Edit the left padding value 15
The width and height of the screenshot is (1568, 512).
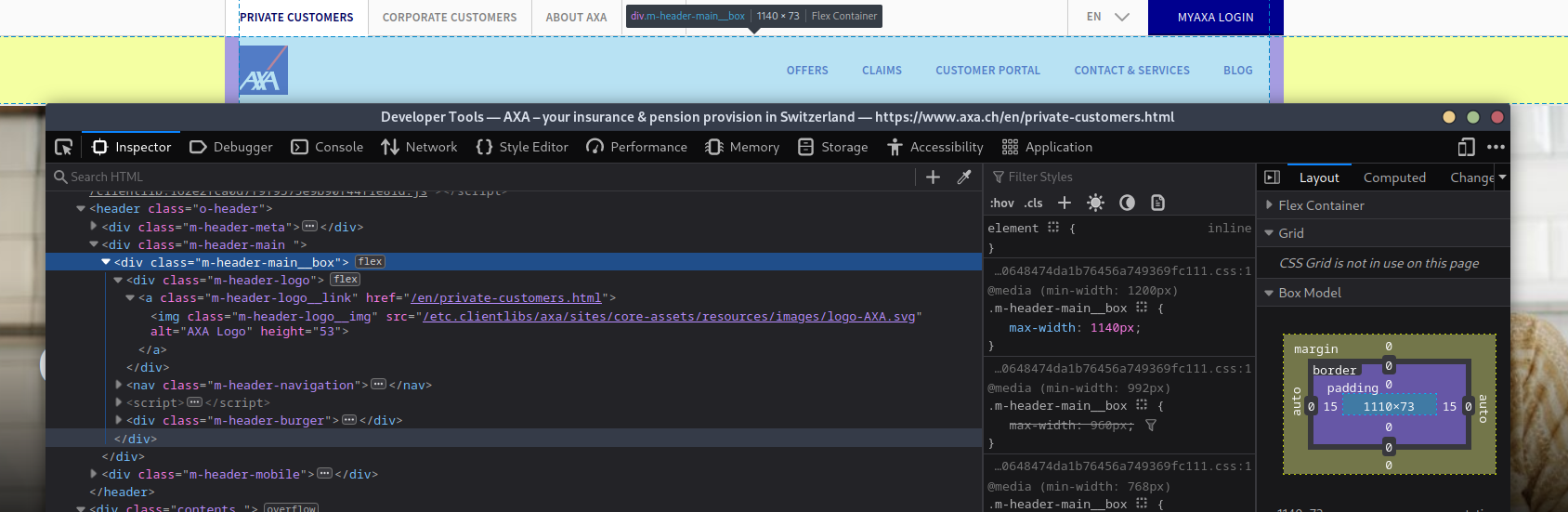click(x=1330, y=406)
